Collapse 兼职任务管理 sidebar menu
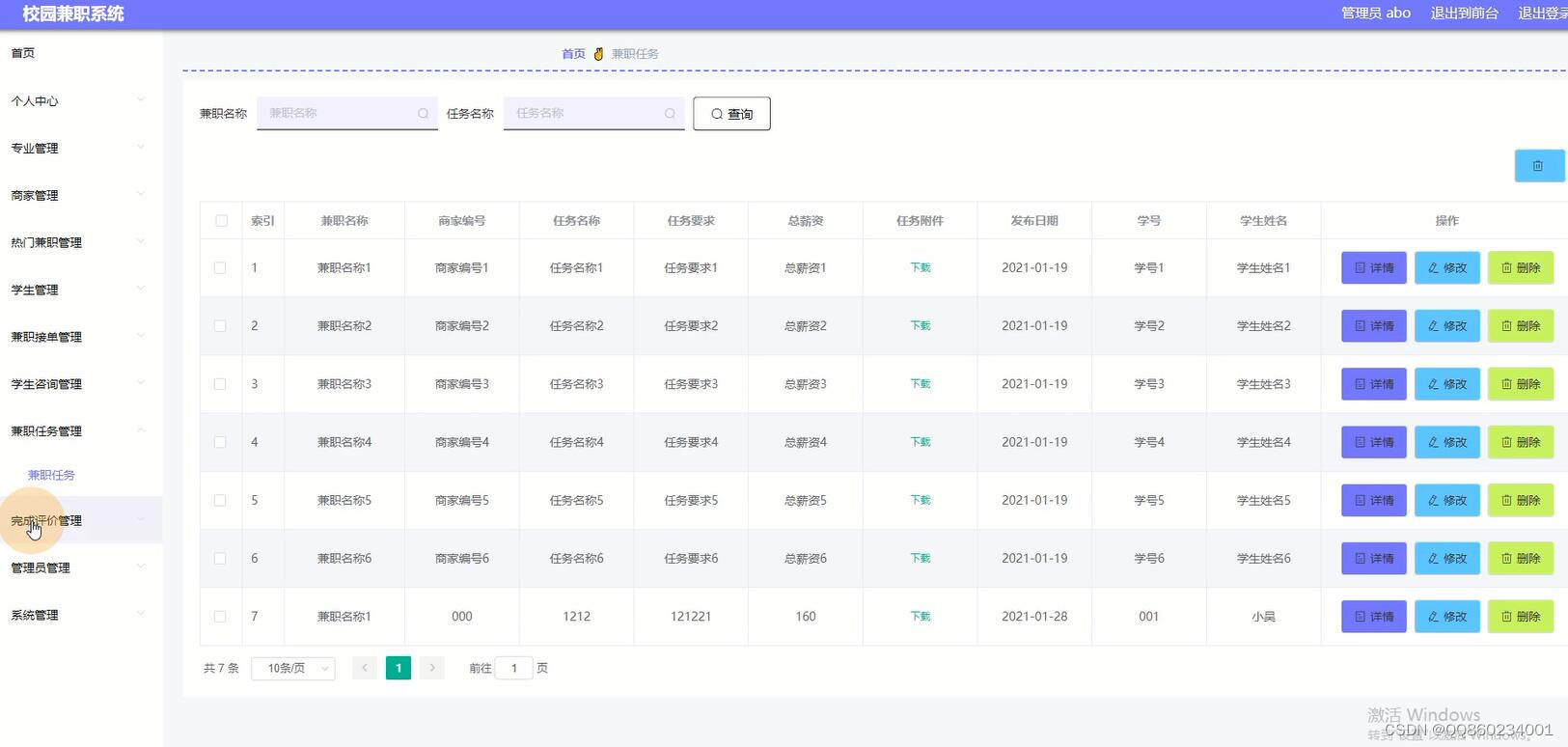This screenshot has width=1568, height=747. (x=81, y=431)
